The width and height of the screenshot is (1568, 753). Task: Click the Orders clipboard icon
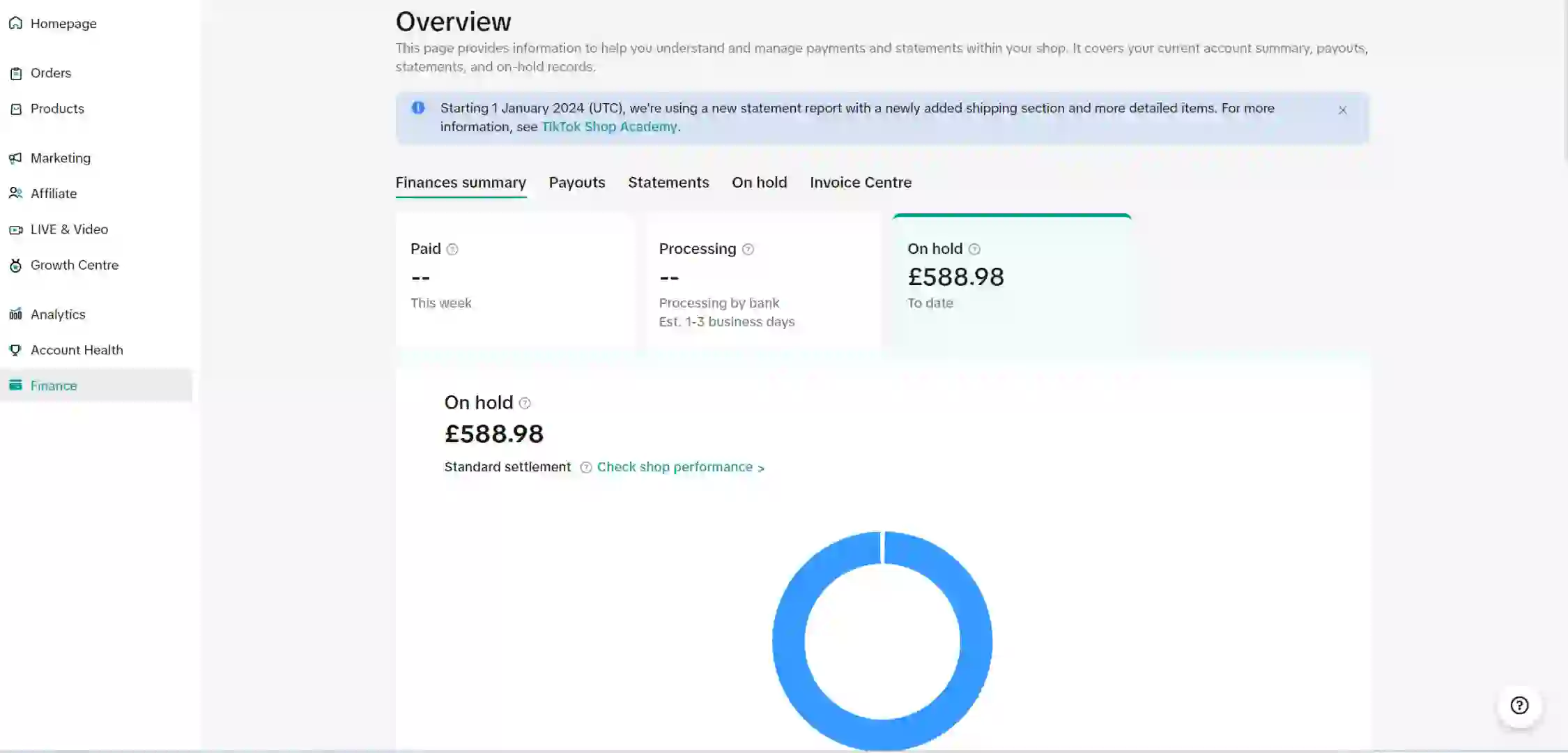tap(15, 73)
